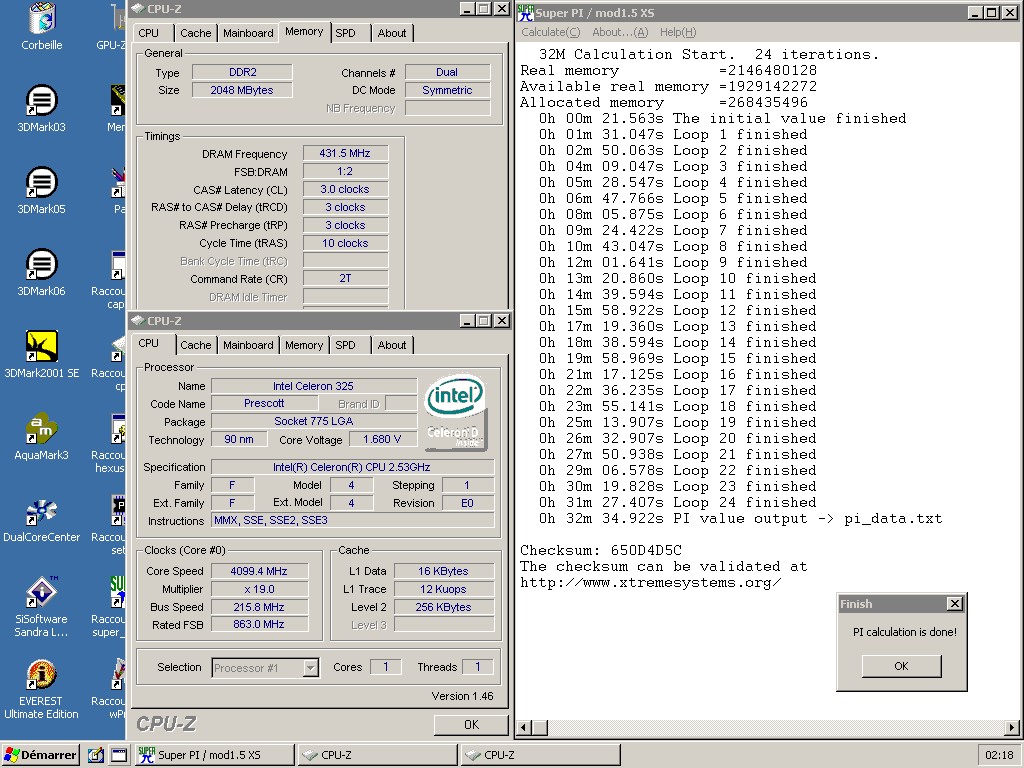The image size is (1024, 768).
Task: Click the Core Voltage 1.680 V value
Action: coord(382,440)
